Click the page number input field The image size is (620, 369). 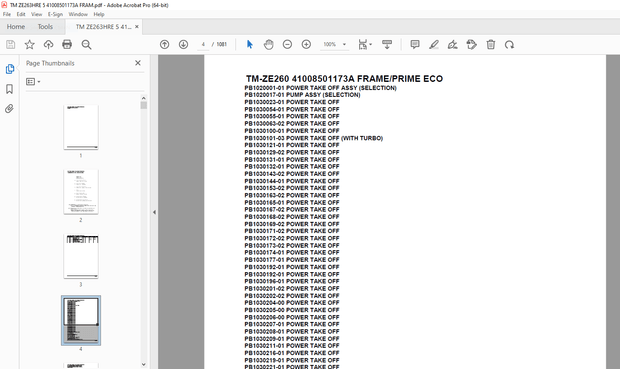[x=203, y=44]
